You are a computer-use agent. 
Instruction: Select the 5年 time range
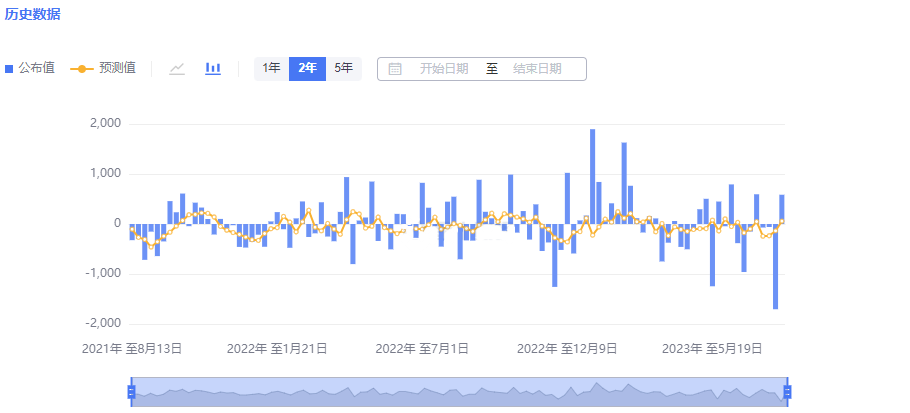(344, 68)
